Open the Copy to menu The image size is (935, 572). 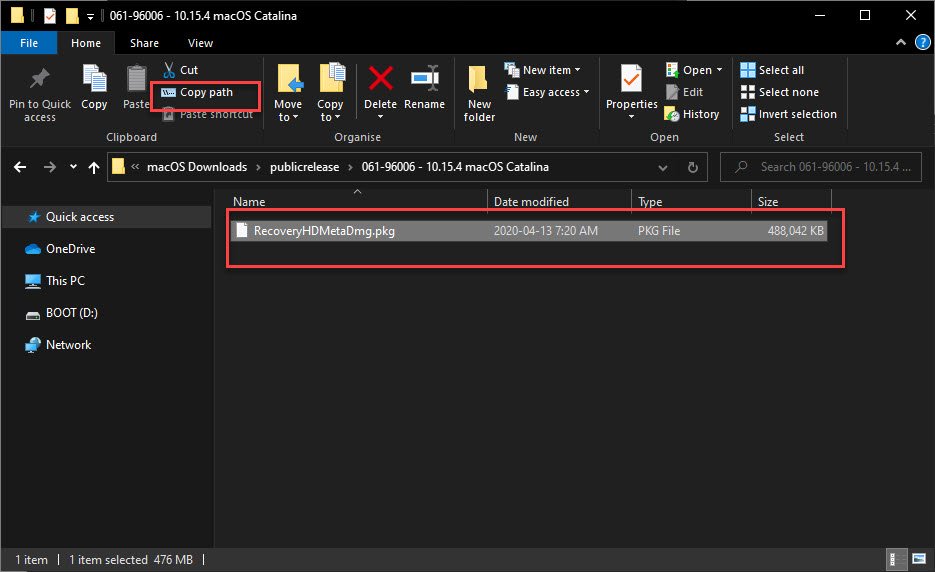pos(330,93)
